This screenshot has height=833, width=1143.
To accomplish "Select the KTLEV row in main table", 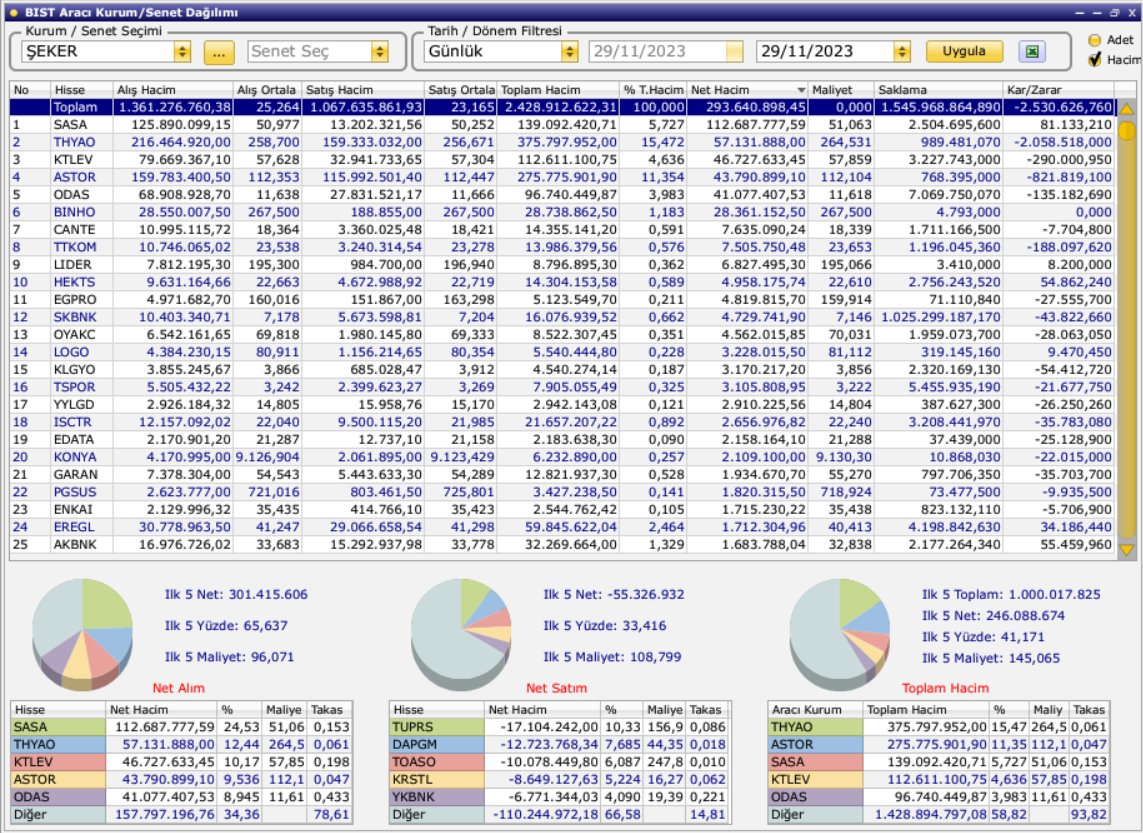I will click(x=563, y=160).
